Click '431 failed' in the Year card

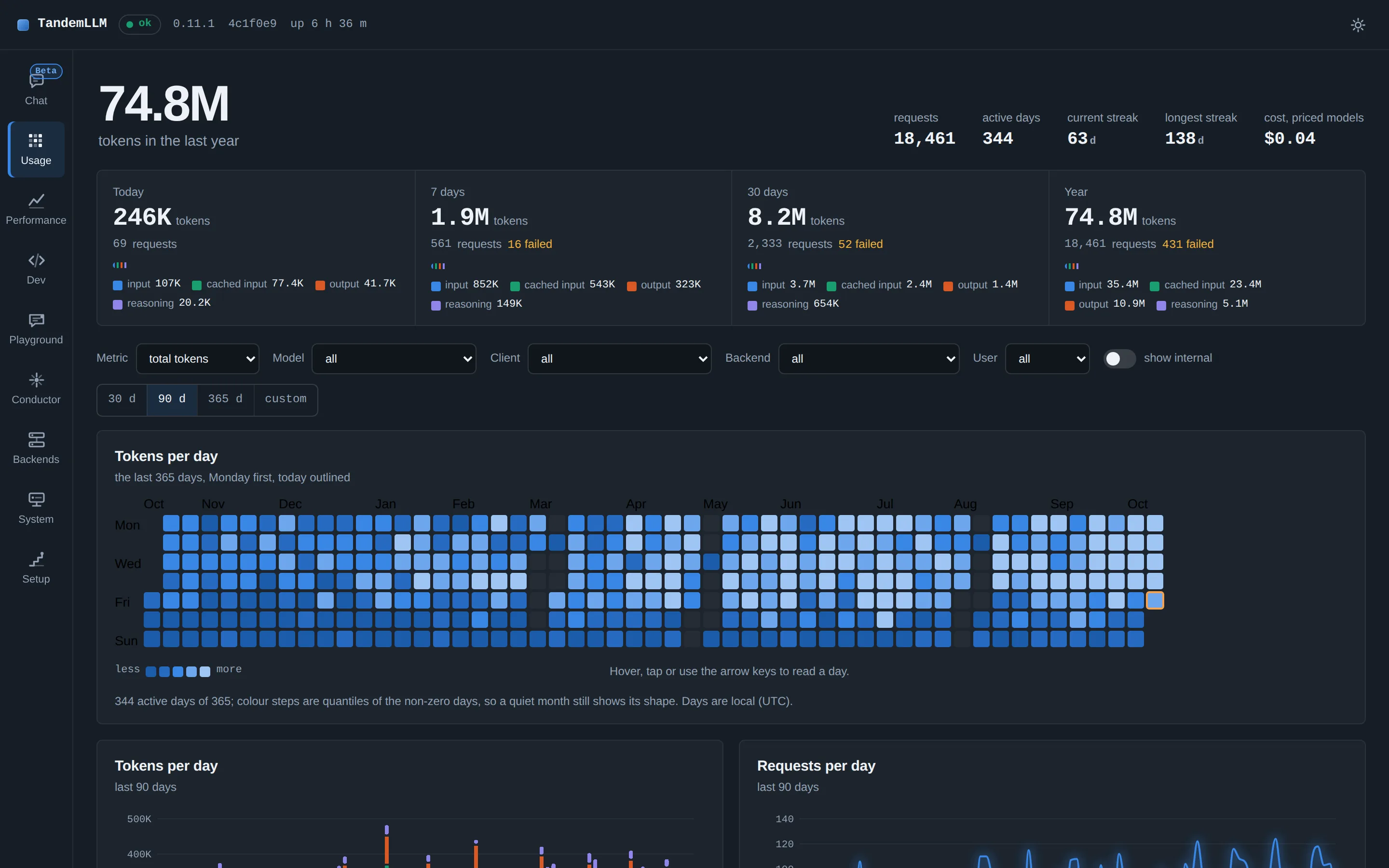point(1187,244)
